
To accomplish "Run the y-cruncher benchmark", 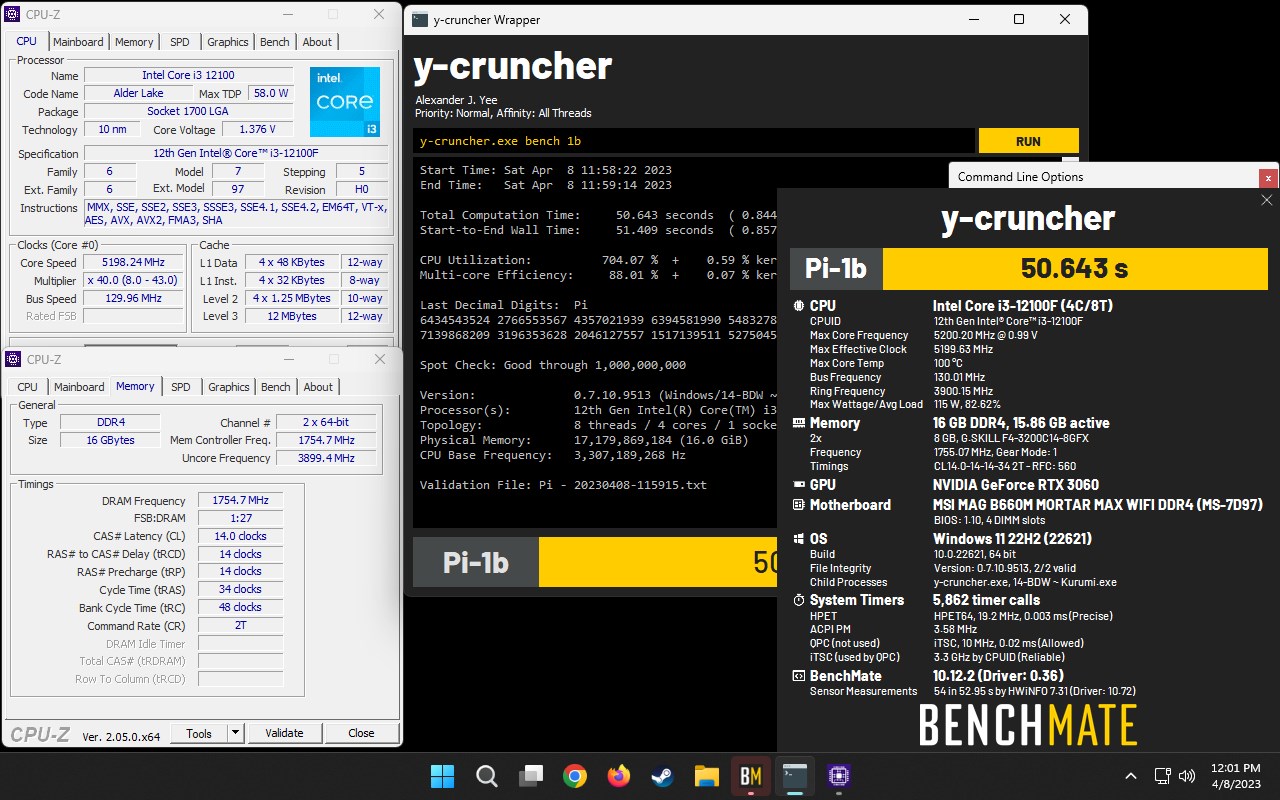I will coord(1028,141).
